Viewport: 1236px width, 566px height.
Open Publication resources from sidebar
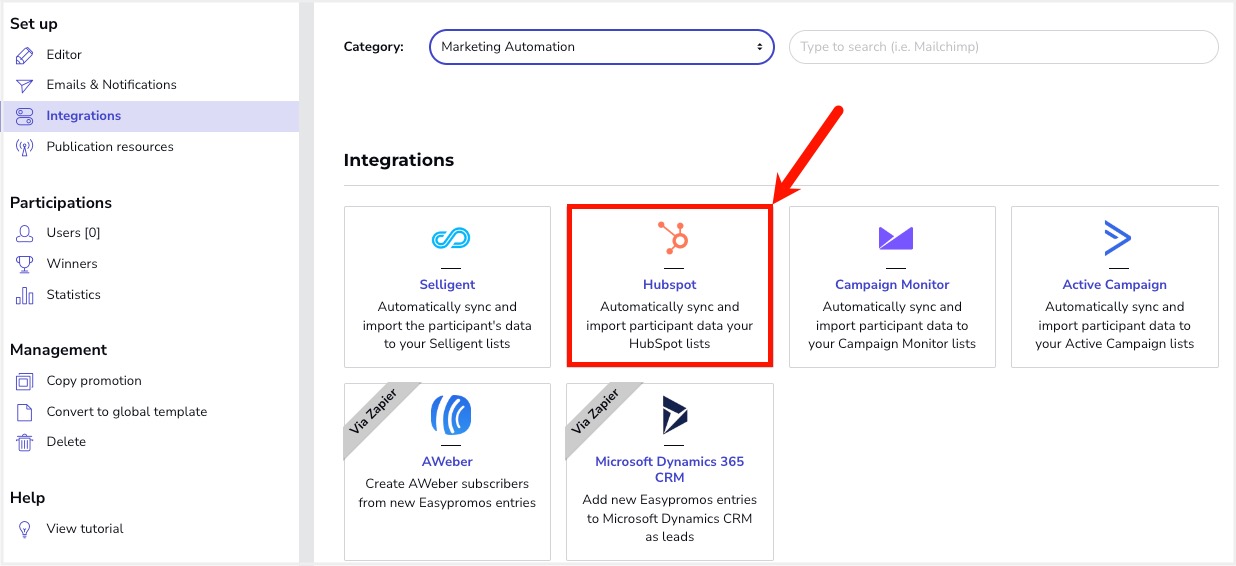click(x=110, y=147)
